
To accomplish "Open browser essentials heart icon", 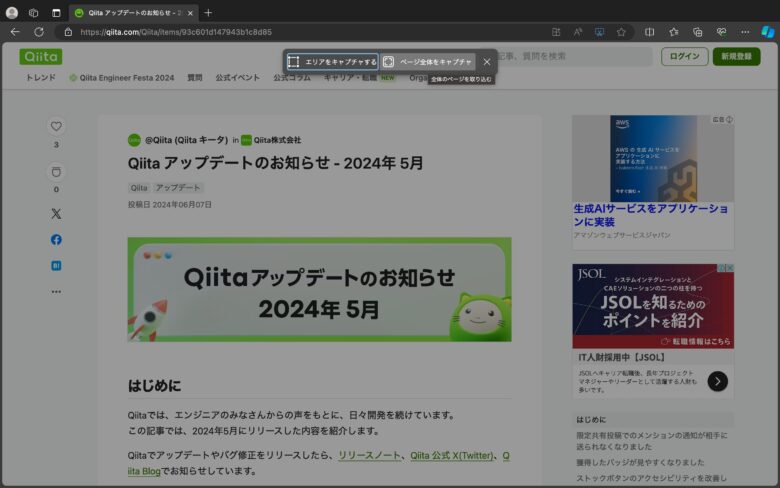I will click(721, 32).
